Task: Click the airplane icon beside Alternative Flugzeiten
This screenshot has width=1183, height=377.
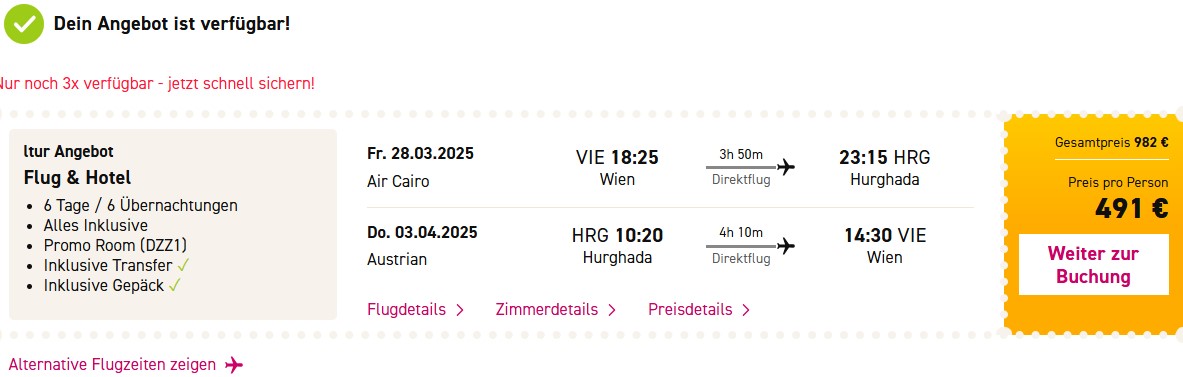Action: pyautogui.click(x=234, y=365)
